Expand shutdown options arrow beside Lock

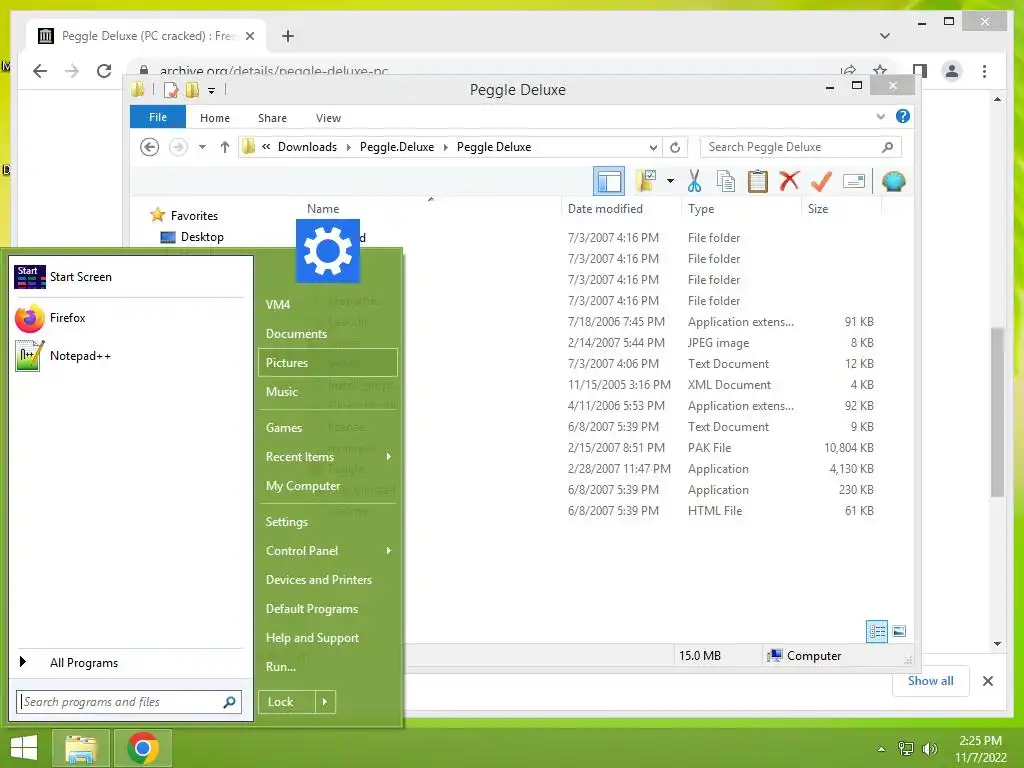tap(325, 702)
